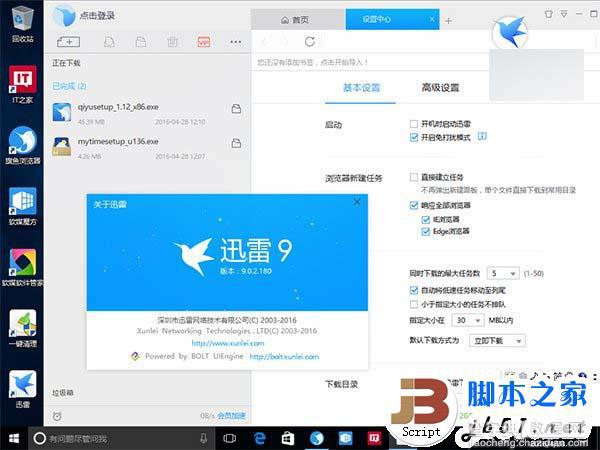
Task: Open the 软媒魔方 desktop shortcut
Action: coord(23,207)
